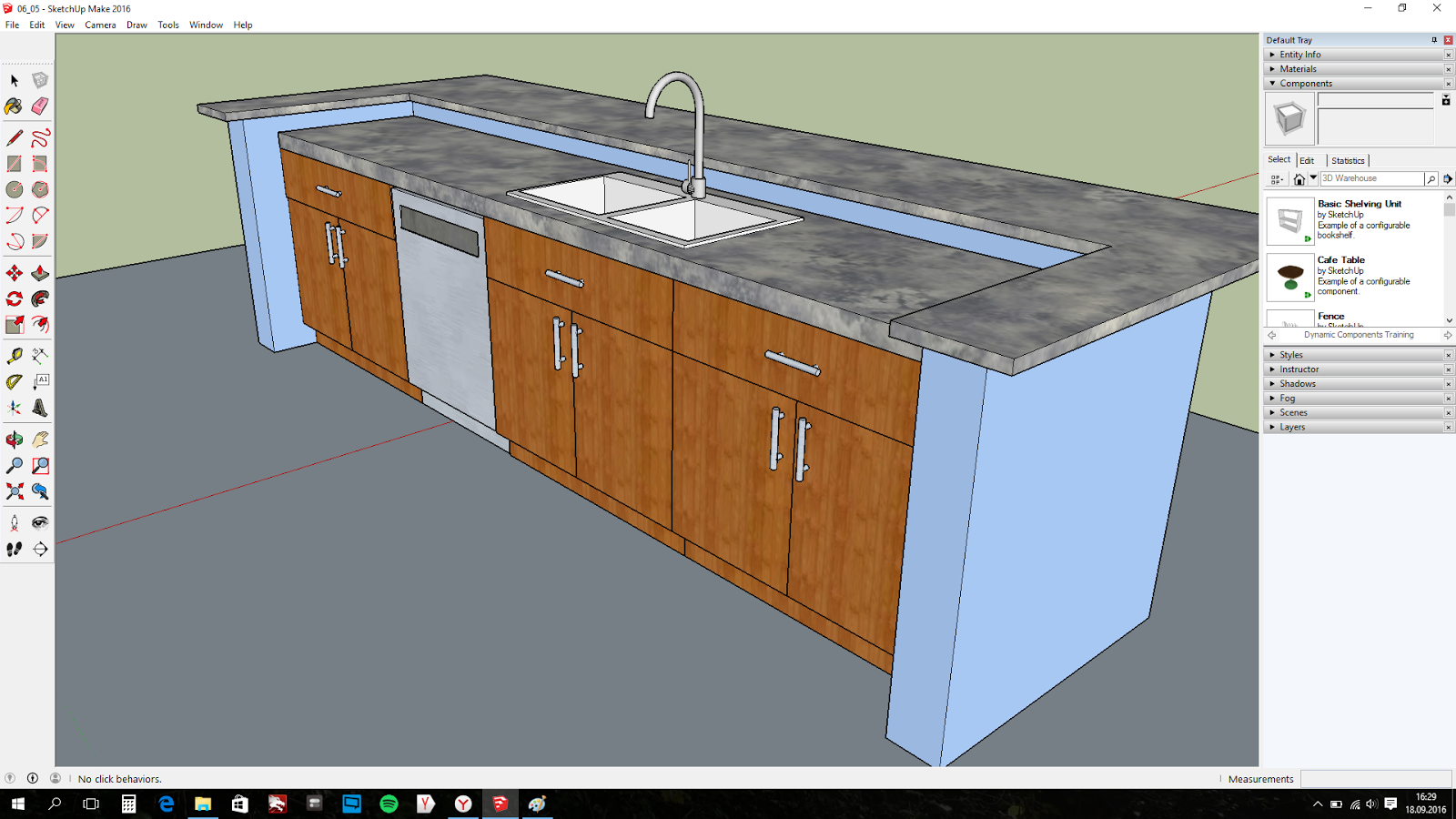Image resolution: width=1456 pixels, height=819 pixels.
Task: Activate the Walk footprints tool
Action: point(15,549)
